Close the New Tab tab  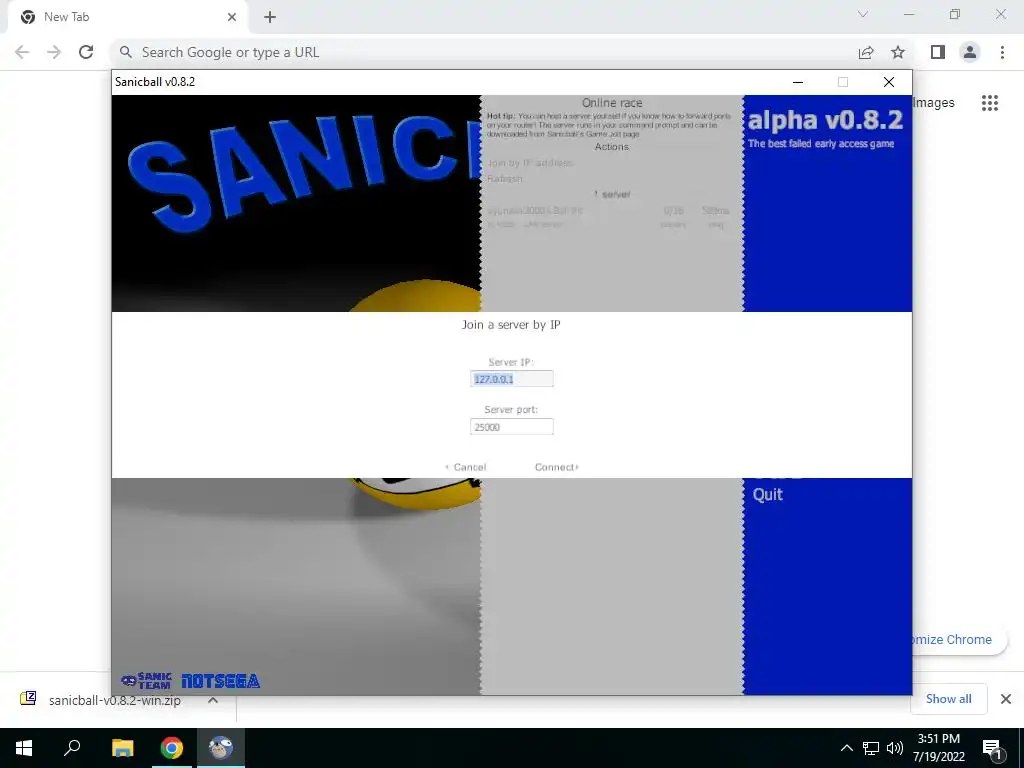click(x=232, y=17)
